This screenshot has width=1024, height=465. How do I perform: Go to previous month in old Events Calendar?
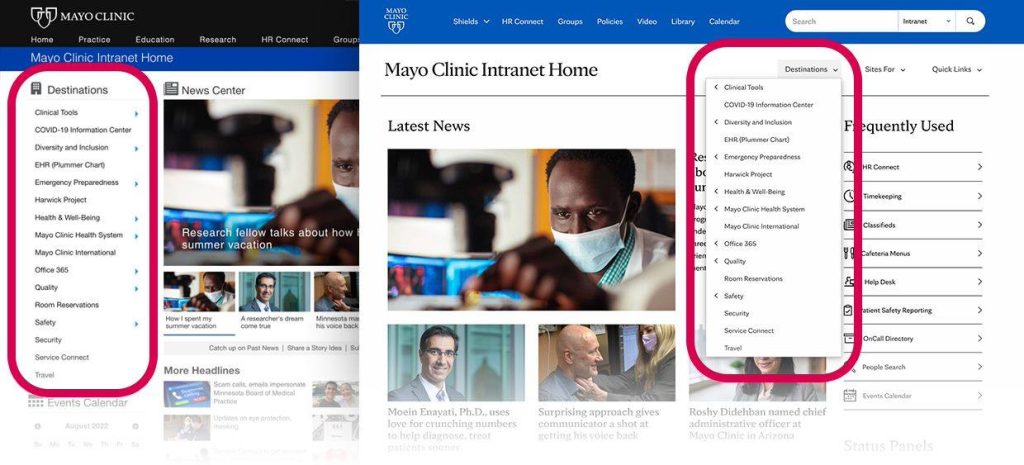point(38,426)
